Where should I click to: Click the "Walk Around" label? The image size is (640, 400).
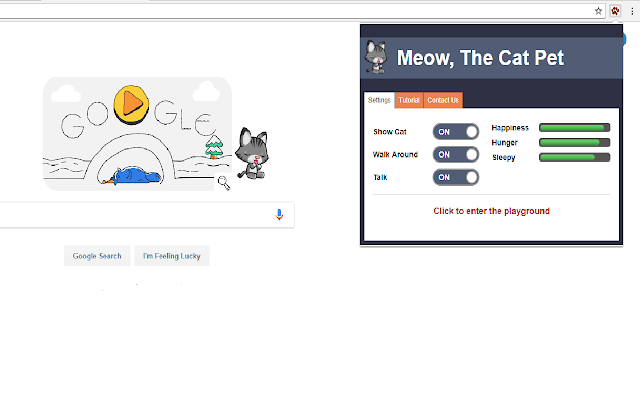pyautogui.click(x=395, y=155)
